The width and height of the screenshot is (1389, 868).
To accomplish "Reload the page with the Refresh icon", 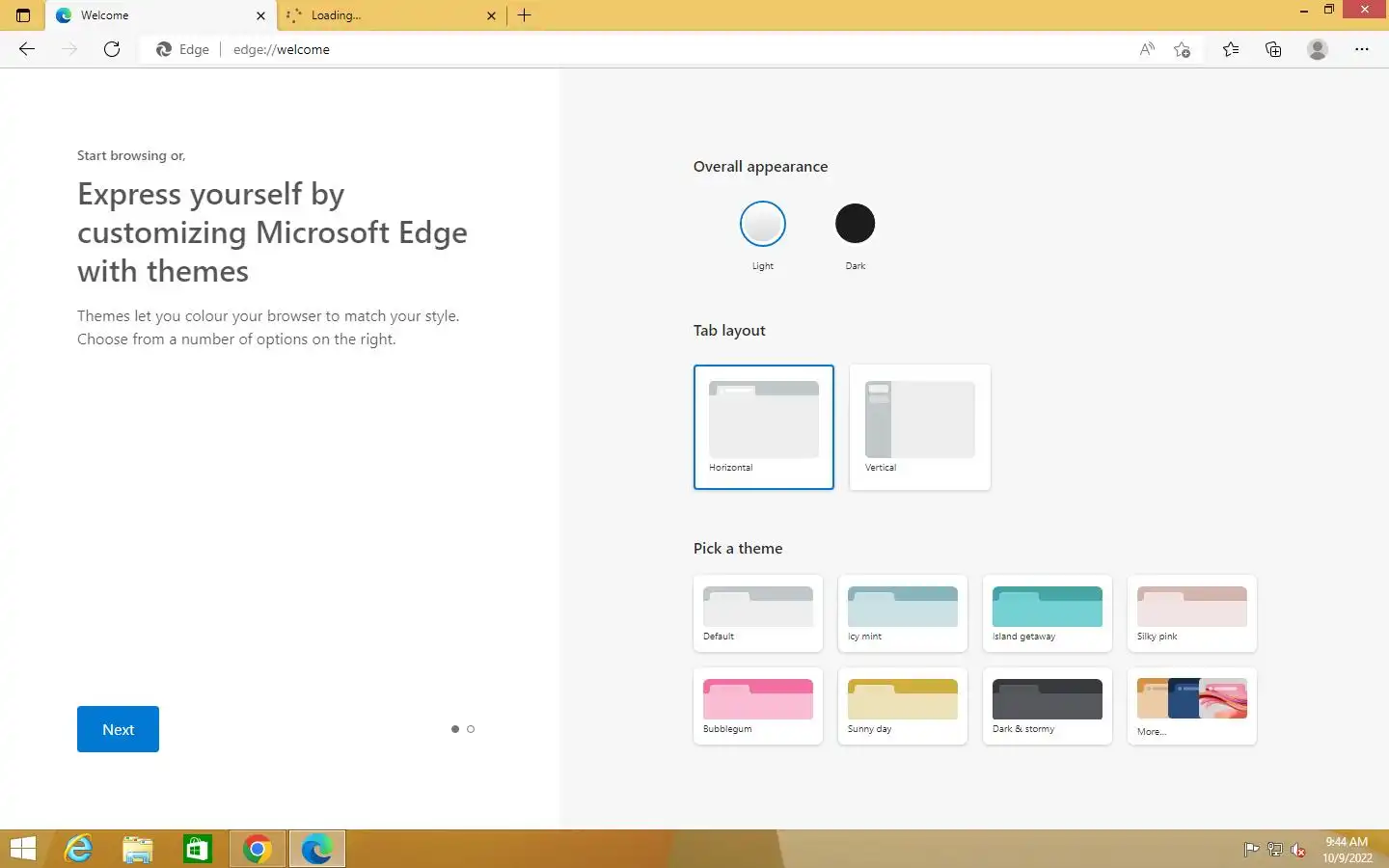I will pos(112,49).
